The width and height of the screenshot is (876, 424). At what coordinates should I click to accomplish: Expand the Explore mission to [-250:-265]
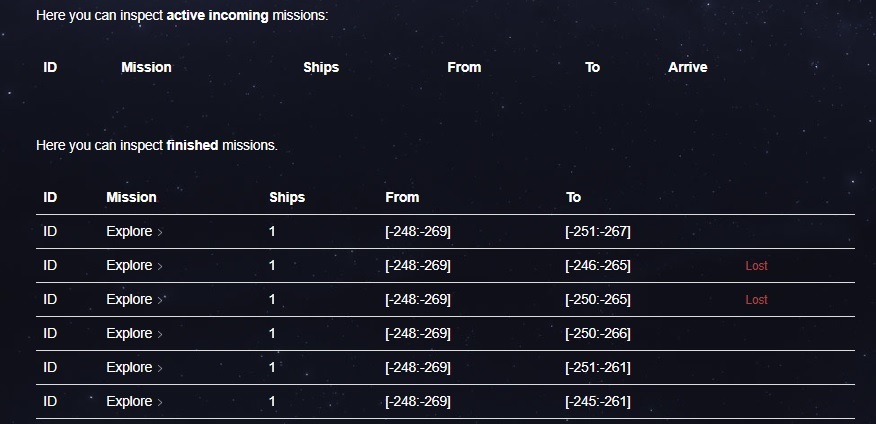coord(134,299)
